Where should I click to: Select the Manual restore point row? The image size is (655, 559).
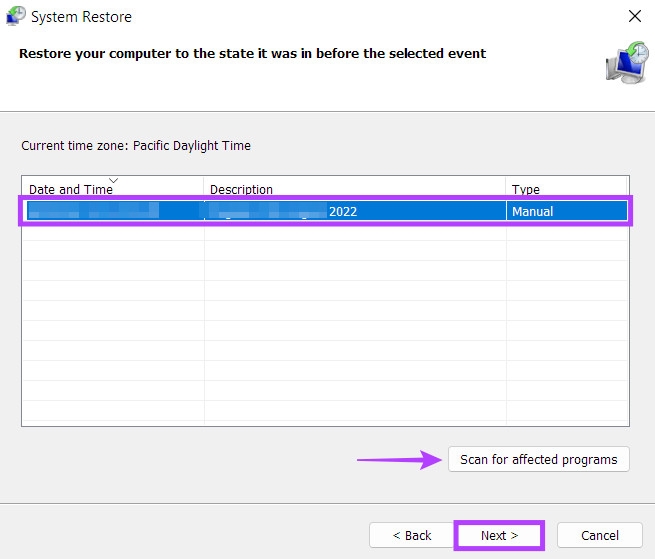(327, 211)
